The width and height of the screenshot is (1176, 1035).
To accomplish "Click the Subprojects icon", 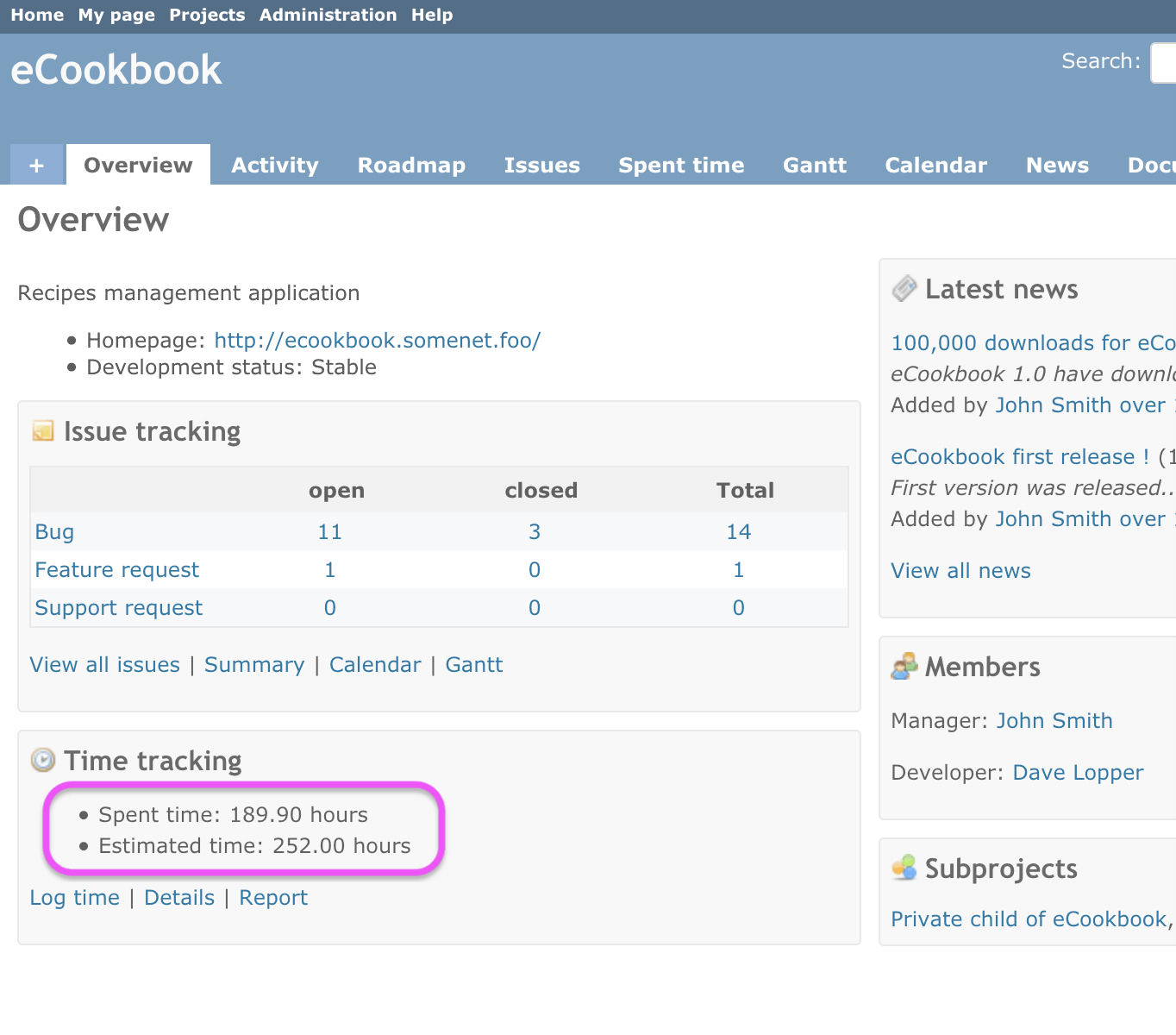I will [904, 868].
